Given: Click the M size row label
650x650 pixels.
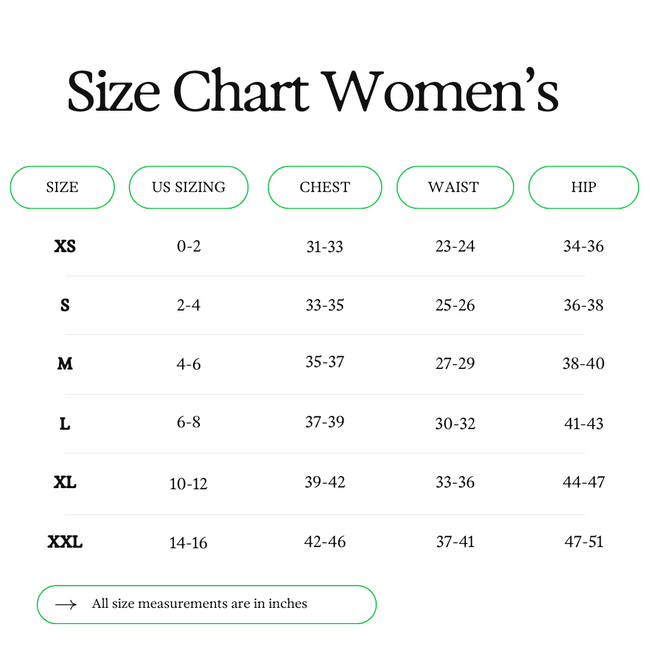Looking at the screenshot, I should pos(65,364).
